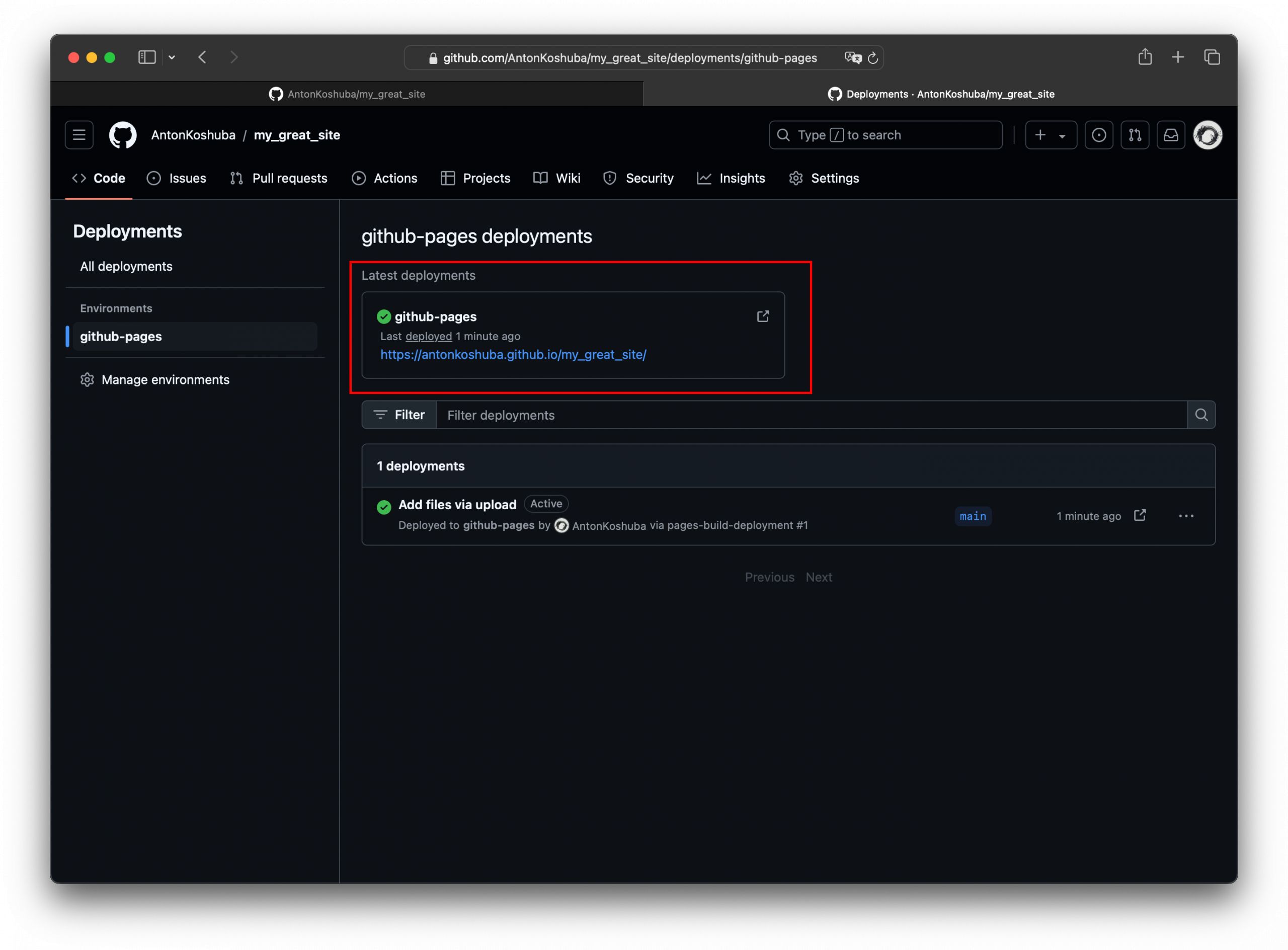Viewport: 1288px width, 950px height.
Task: Select github-pages environment in sidebar
Action: coord(196,337)
